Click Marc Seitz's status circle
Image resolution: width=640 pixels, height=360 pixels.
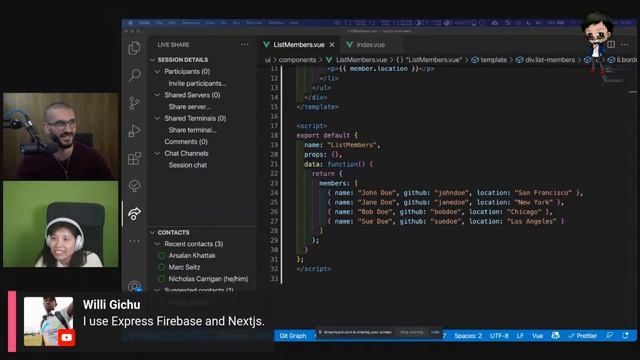tap(161, 267)
